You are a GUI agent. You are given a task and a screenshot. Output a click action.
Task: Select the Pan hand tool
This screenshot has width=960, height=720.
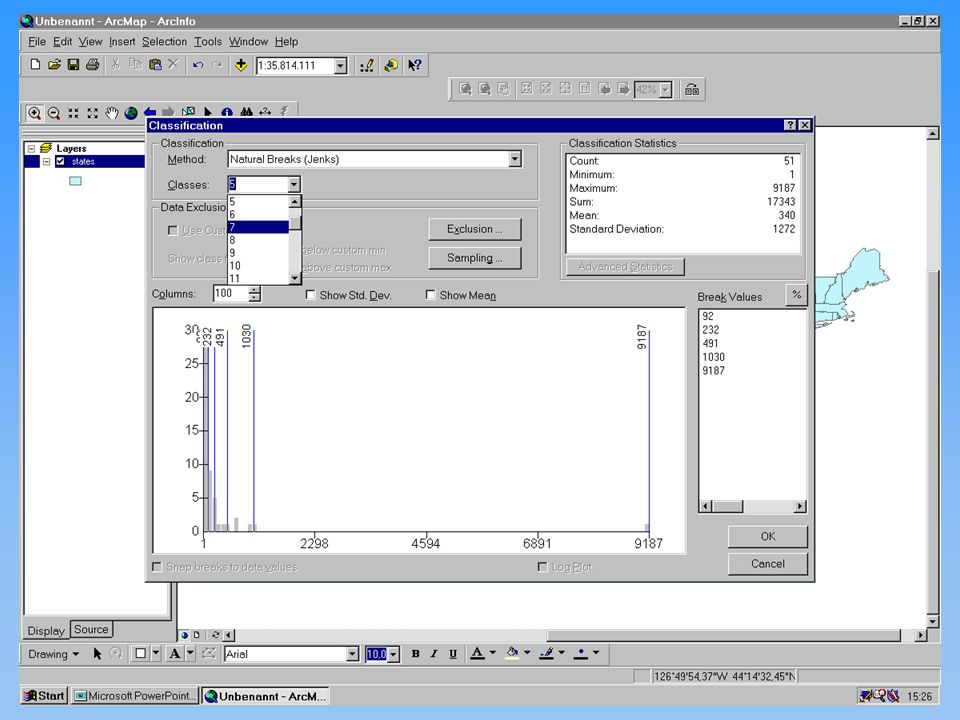pos(111,113)
